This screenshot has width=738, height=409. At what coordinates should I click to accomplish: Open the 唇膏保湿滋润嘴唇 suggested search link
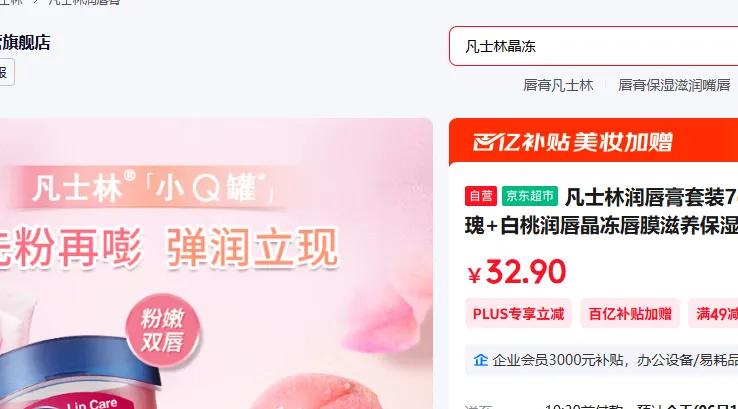[674, 85]
